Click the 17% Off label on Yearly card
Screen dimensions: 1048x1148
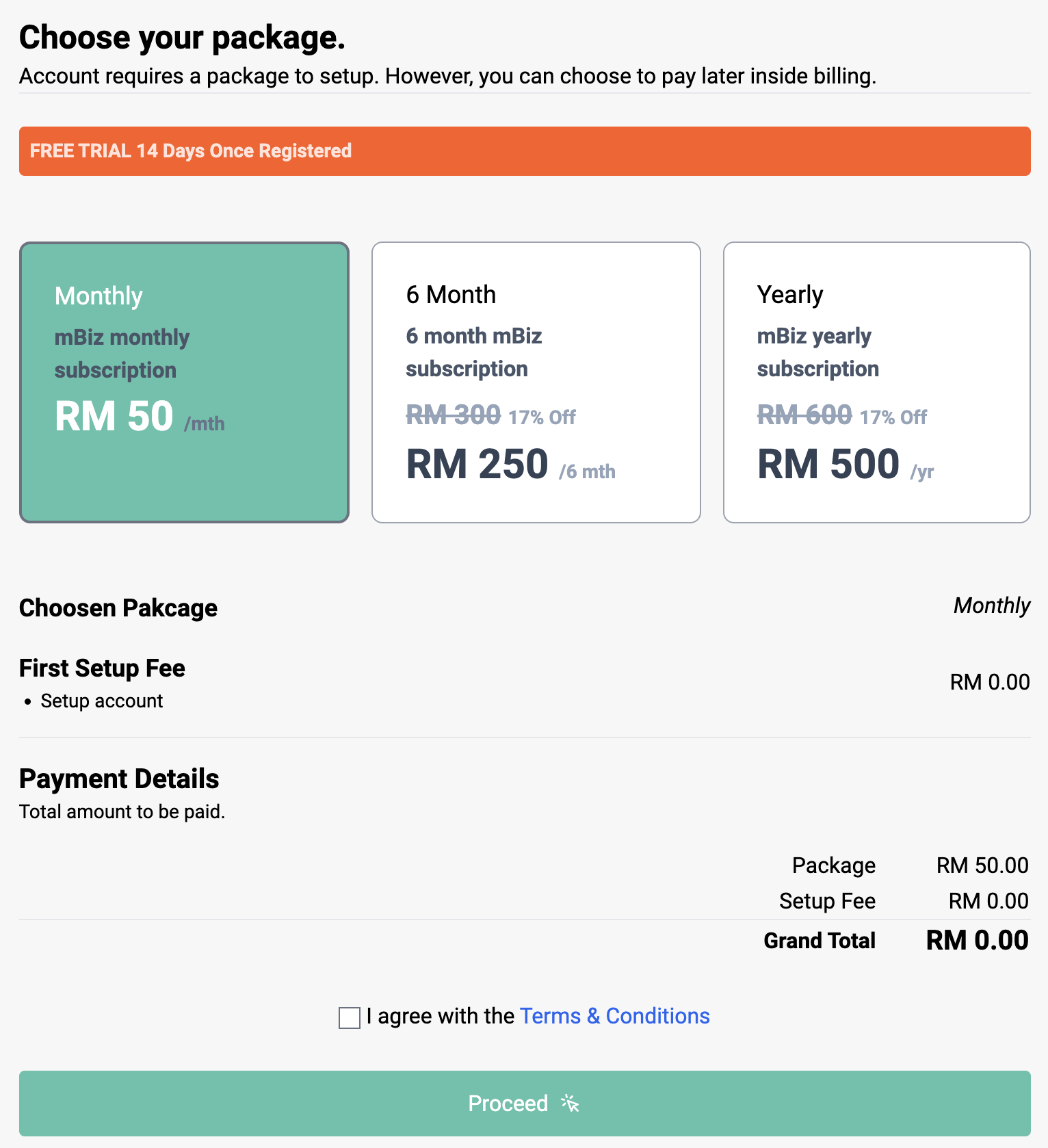[893, 416]
